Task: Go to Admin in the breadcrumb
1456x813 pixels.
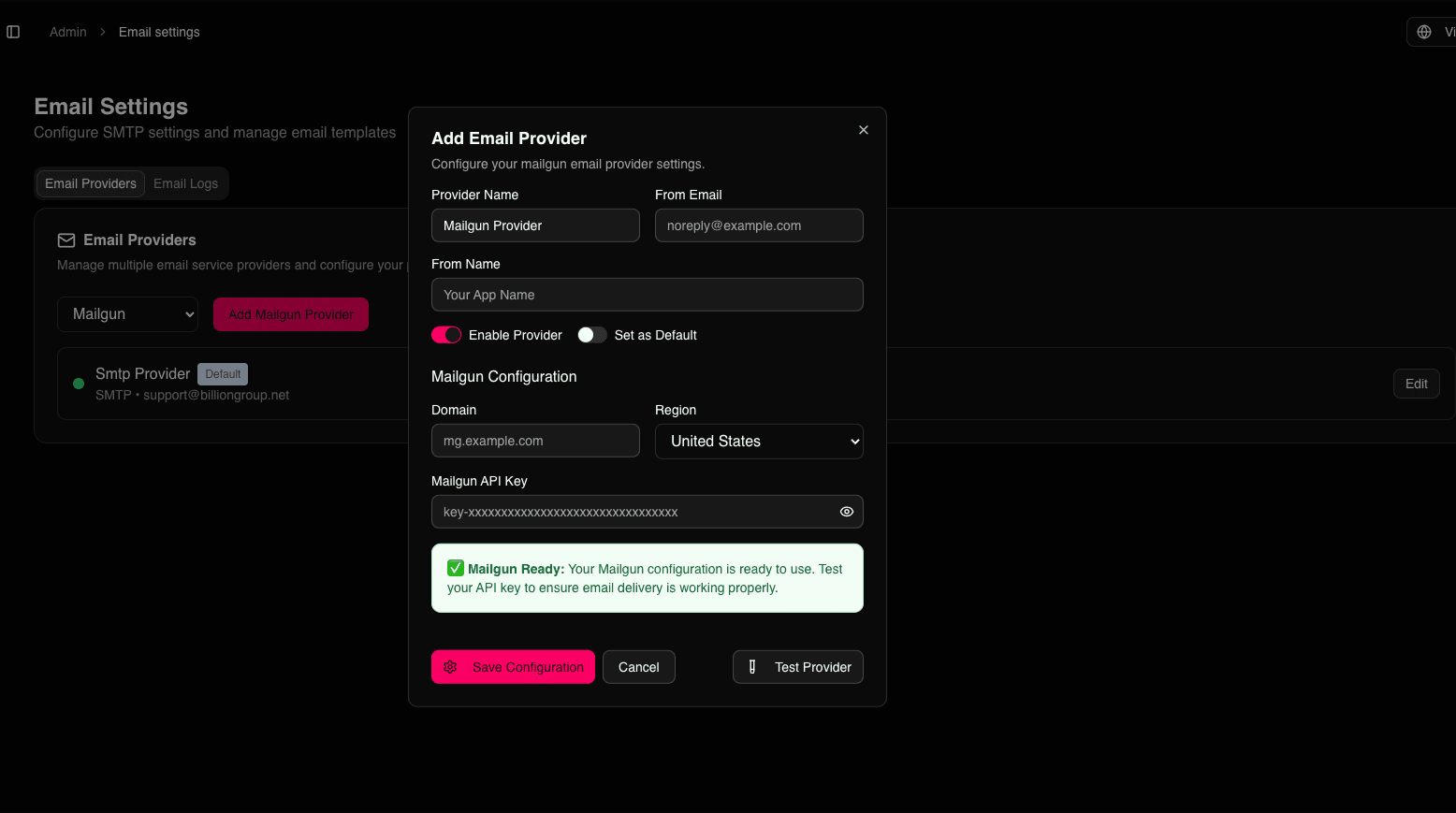Action: (68, 32)
